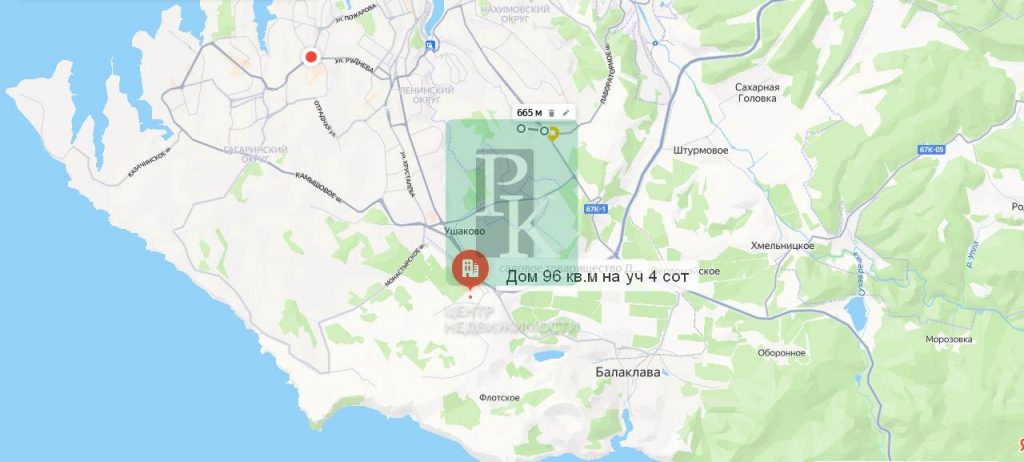Click the 665 м distance readout

coord(529,113)
